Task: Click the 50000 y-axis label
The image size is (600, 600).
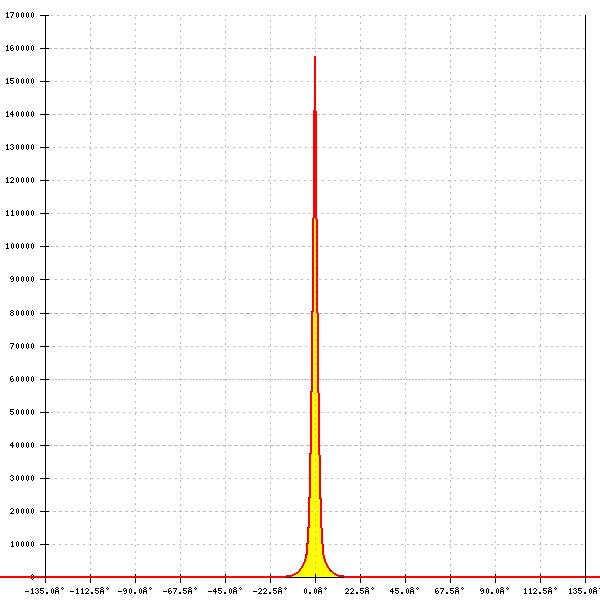Action: coord(22,412)
